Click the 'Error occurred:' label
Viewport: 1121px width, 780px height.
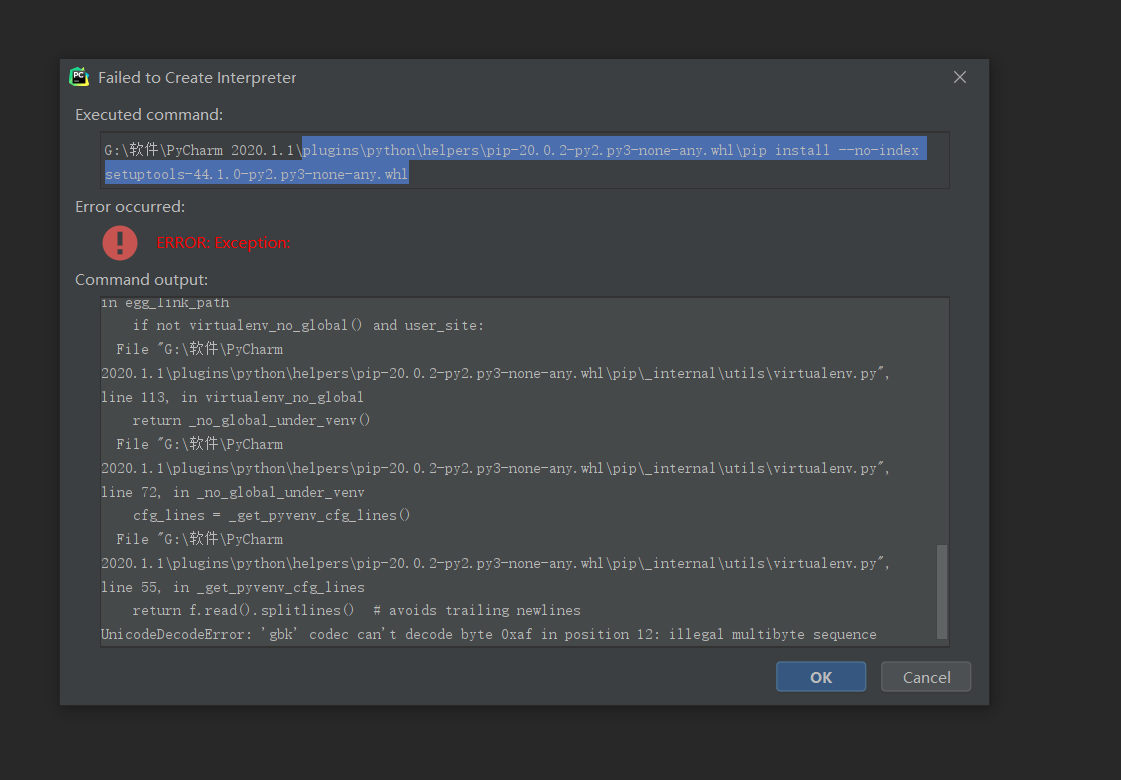coord(130,207)
